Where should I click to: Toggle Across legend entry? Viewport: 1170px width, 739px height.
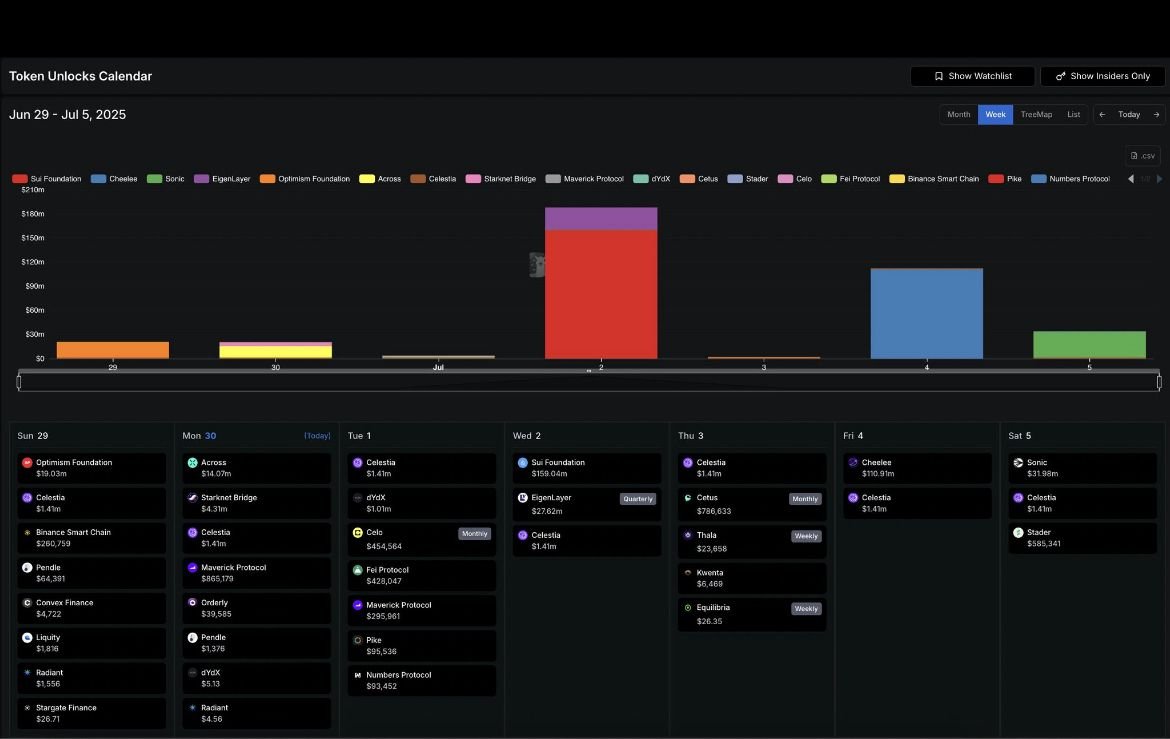[380, 179]
